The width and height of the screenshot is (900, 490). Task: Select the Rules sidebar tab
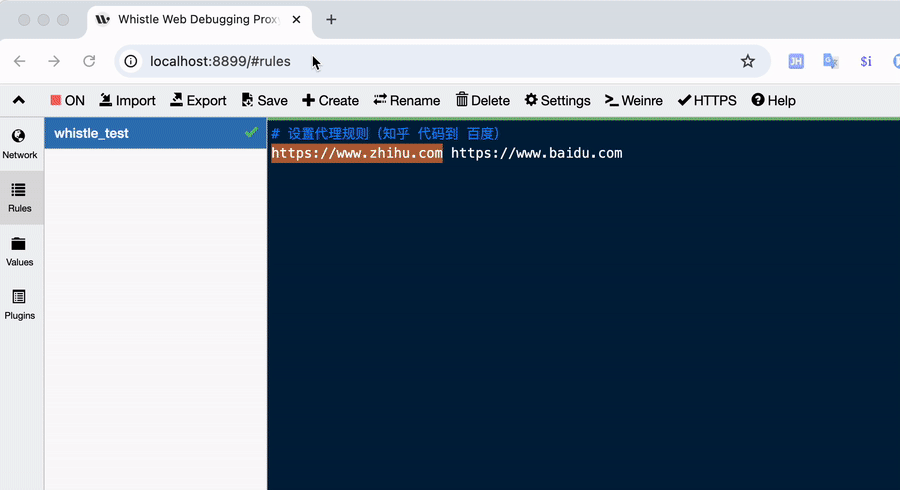tap(20, 197)
